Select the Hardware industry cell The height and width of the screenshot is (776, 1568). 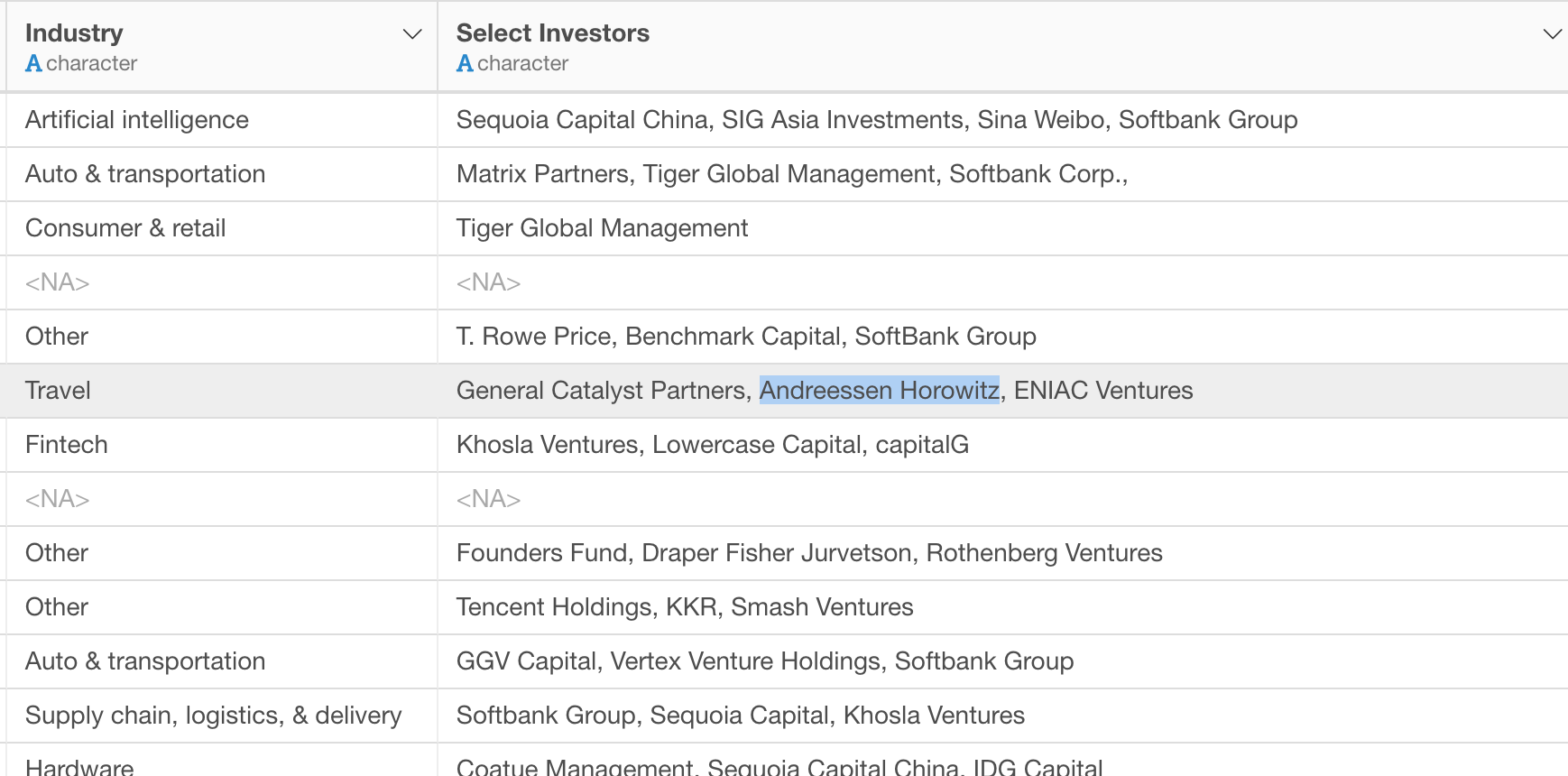click(221, 761)
